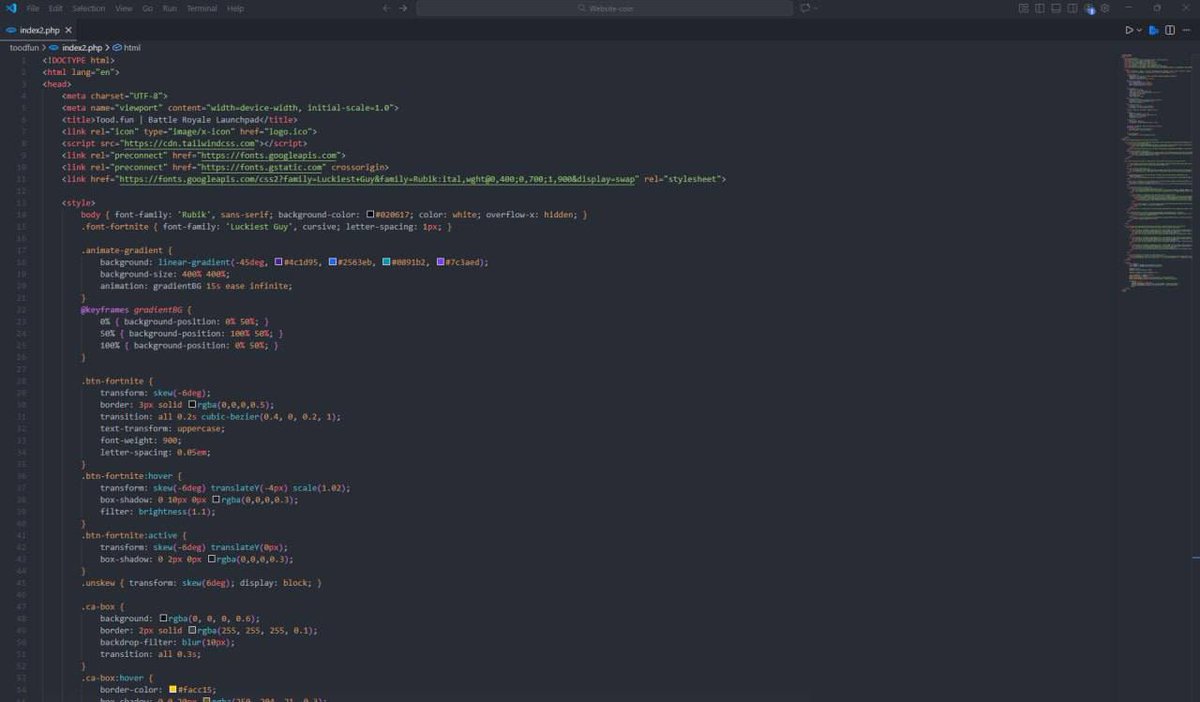Click the ".animate-gradient {" selector

pyautogui.click(x=127, y=250)
